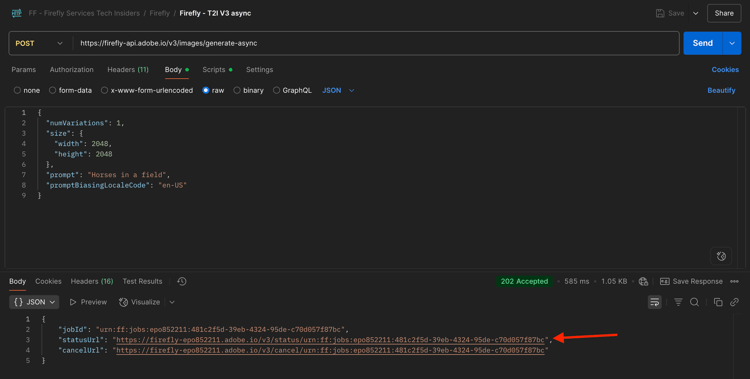Open the Send button dropdown arrow
Screen dimensions: 750x379
732,44
